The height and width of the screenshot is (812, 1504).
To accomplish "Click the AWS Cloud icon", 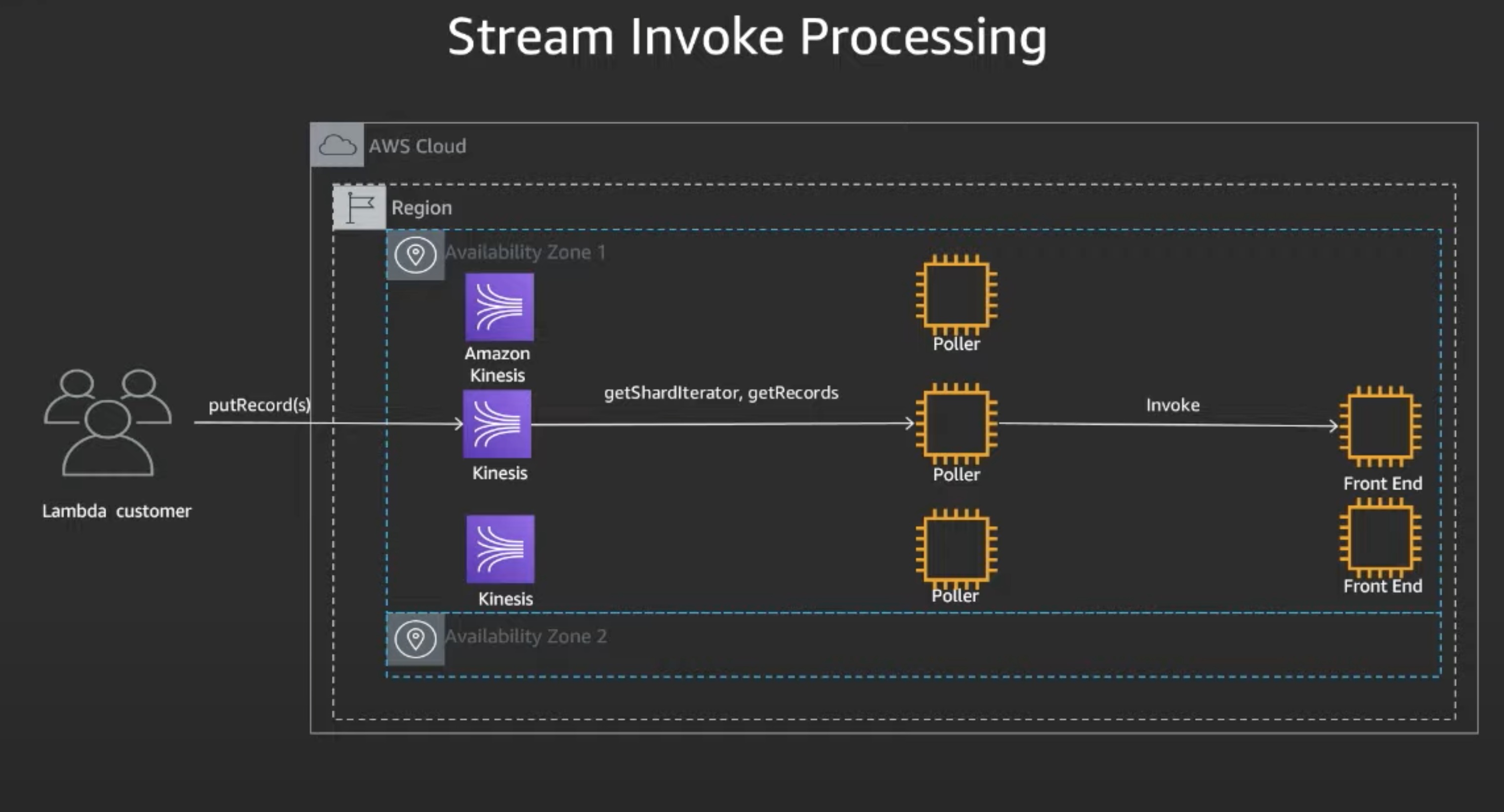I will point(337,145).
